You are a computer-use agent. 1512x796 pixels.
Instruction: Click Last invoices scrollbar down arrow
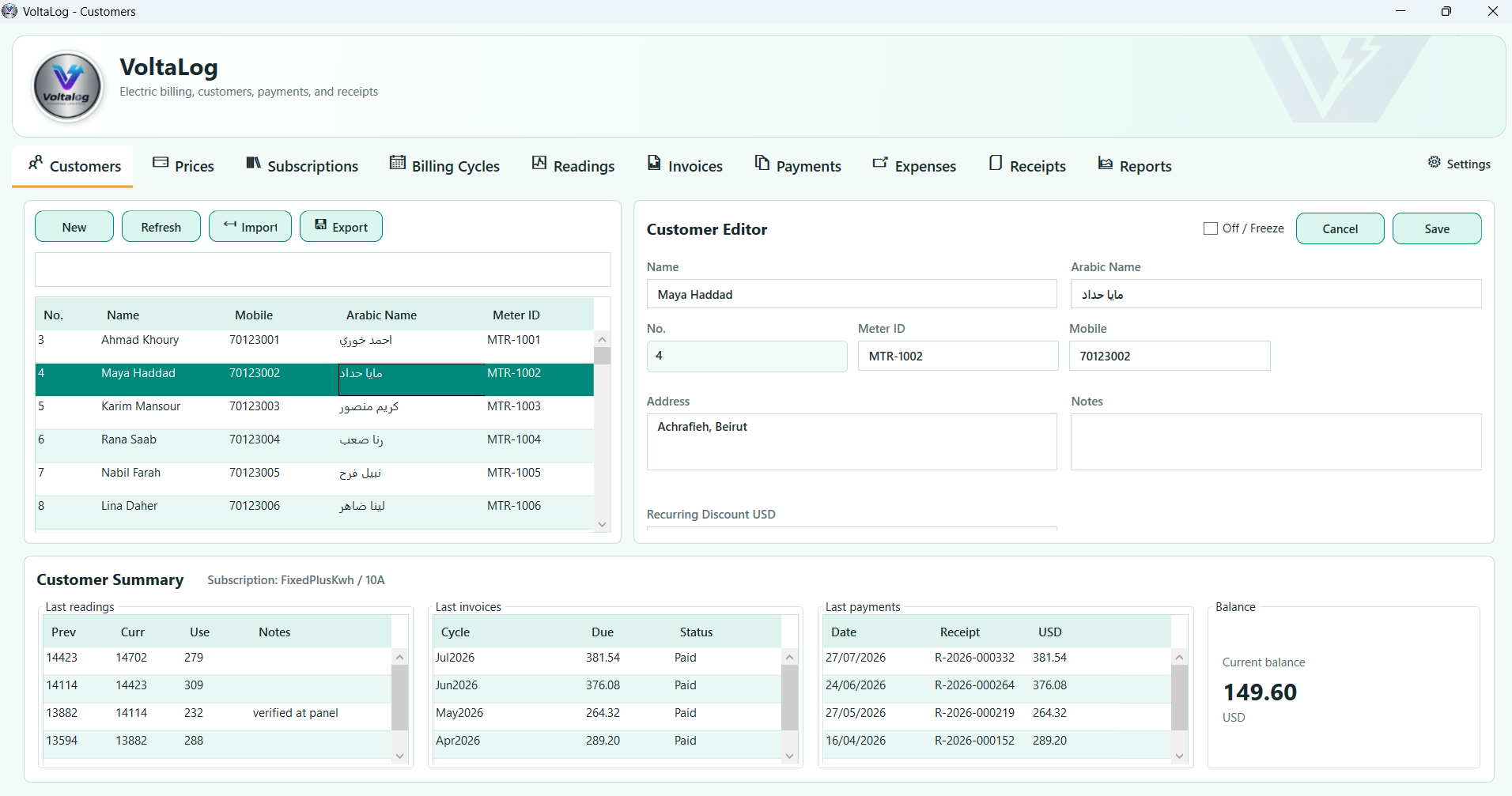[789, 756]
